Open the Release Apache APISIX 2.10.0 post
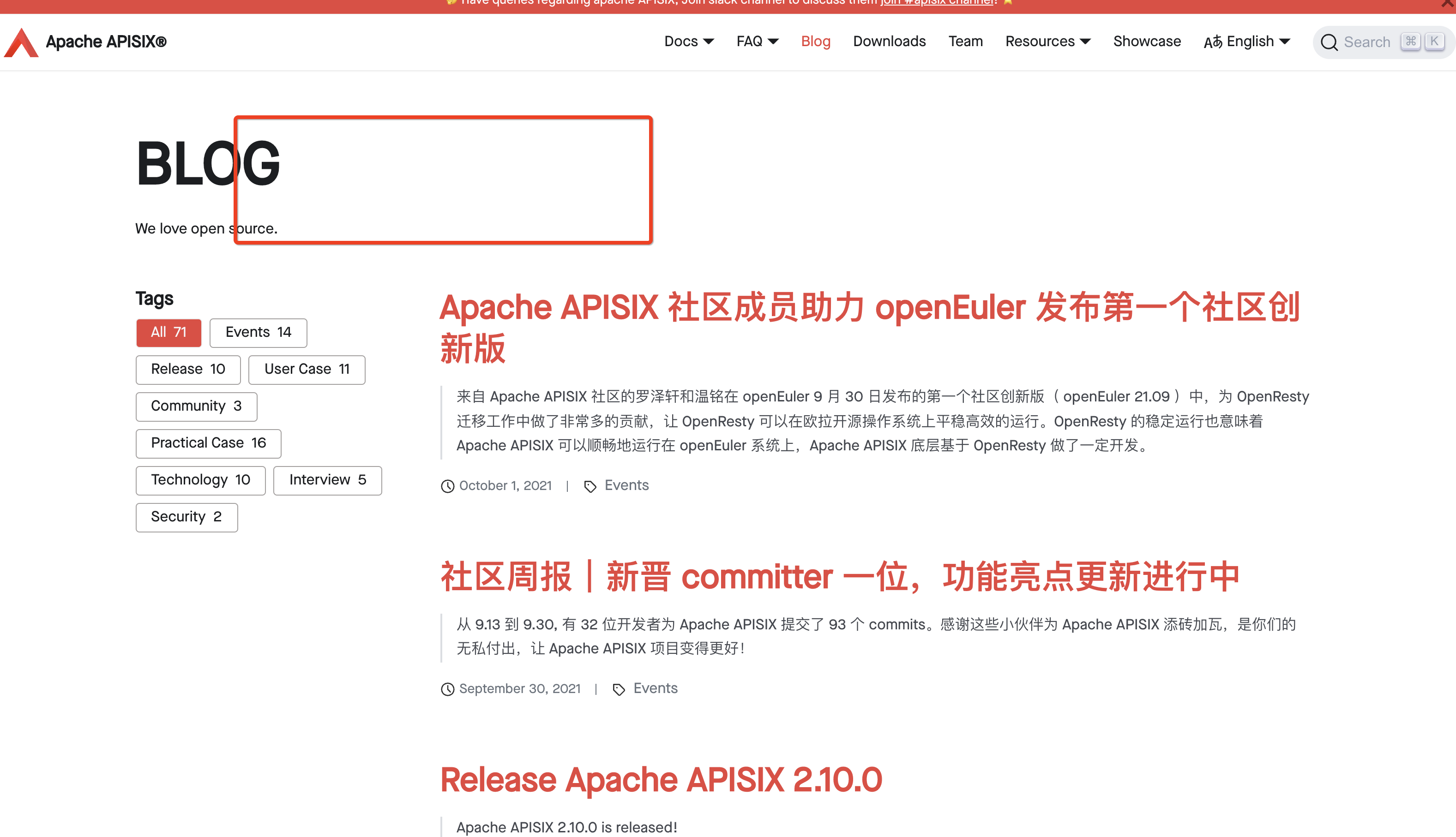The width and height of the screenshot is (1456, 837). [x=661, y=780]
